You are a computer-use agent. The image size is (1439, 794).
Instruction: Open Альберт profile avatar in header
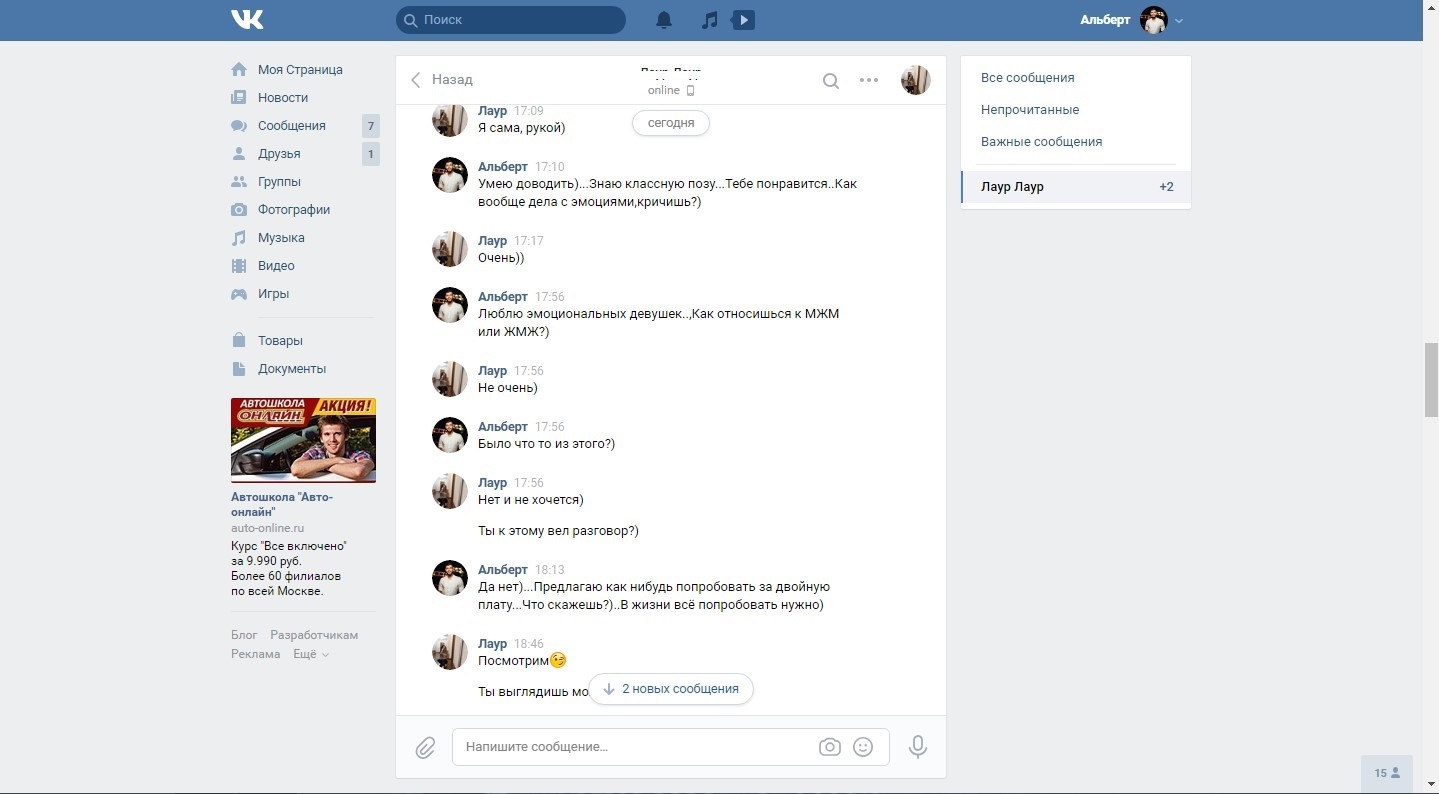click(1154, 20)
